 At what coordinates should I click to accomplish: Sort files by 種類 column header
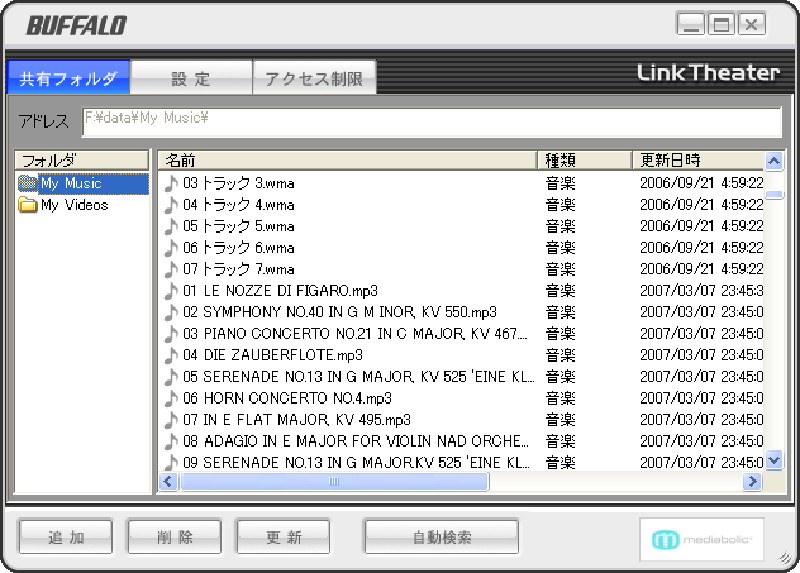pyautogui.click(x=584, y=160)
